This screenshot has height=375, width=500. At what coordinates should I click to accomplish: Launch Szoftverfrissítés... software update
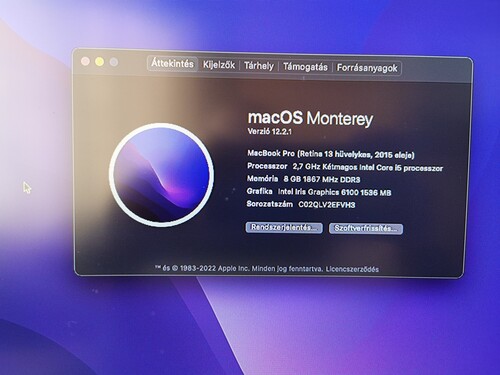coord(366,229)
